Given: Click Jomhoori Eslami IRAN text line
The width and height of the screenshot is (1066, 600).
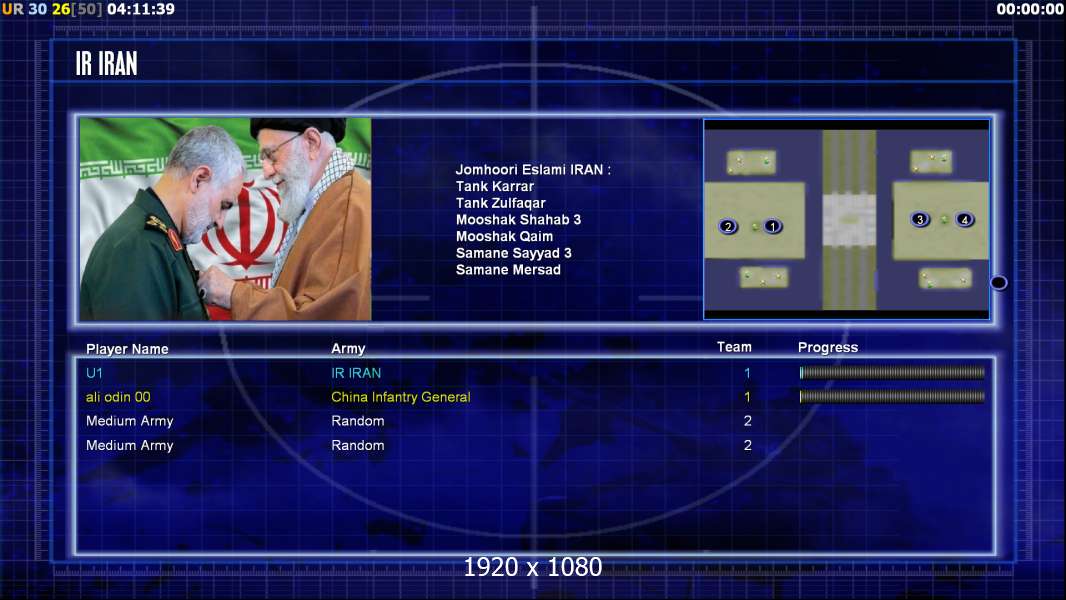Looking at the screenshot, I should pos(533,170).
